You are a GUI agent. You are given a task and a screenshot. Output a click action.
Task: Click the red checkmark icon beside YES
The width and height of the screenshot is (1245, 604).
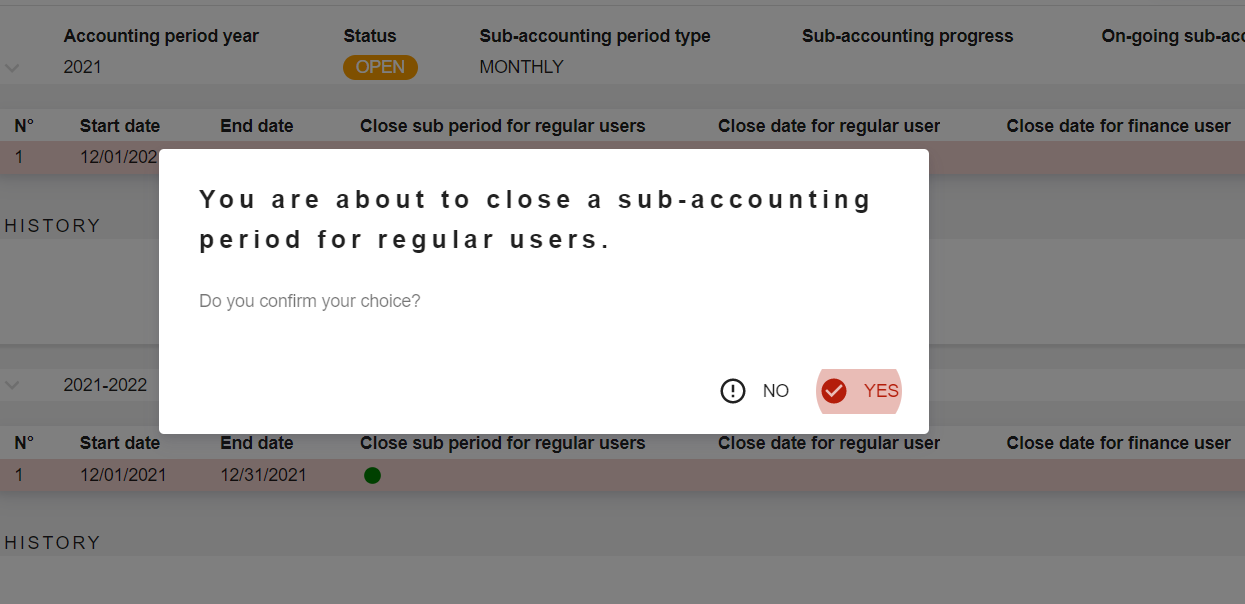(x=834, y=391)
